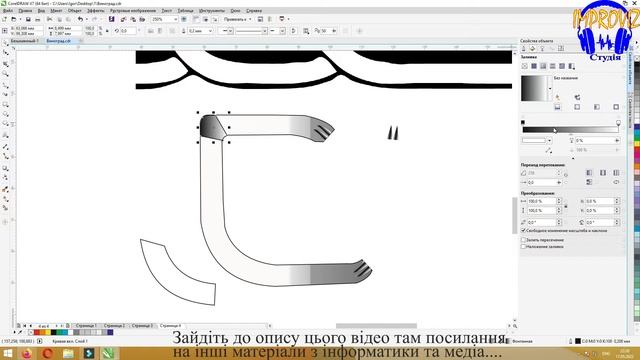Open Firefox from the Windows taskbar
Screen dimensions: 640x360
tap(27, 353)
